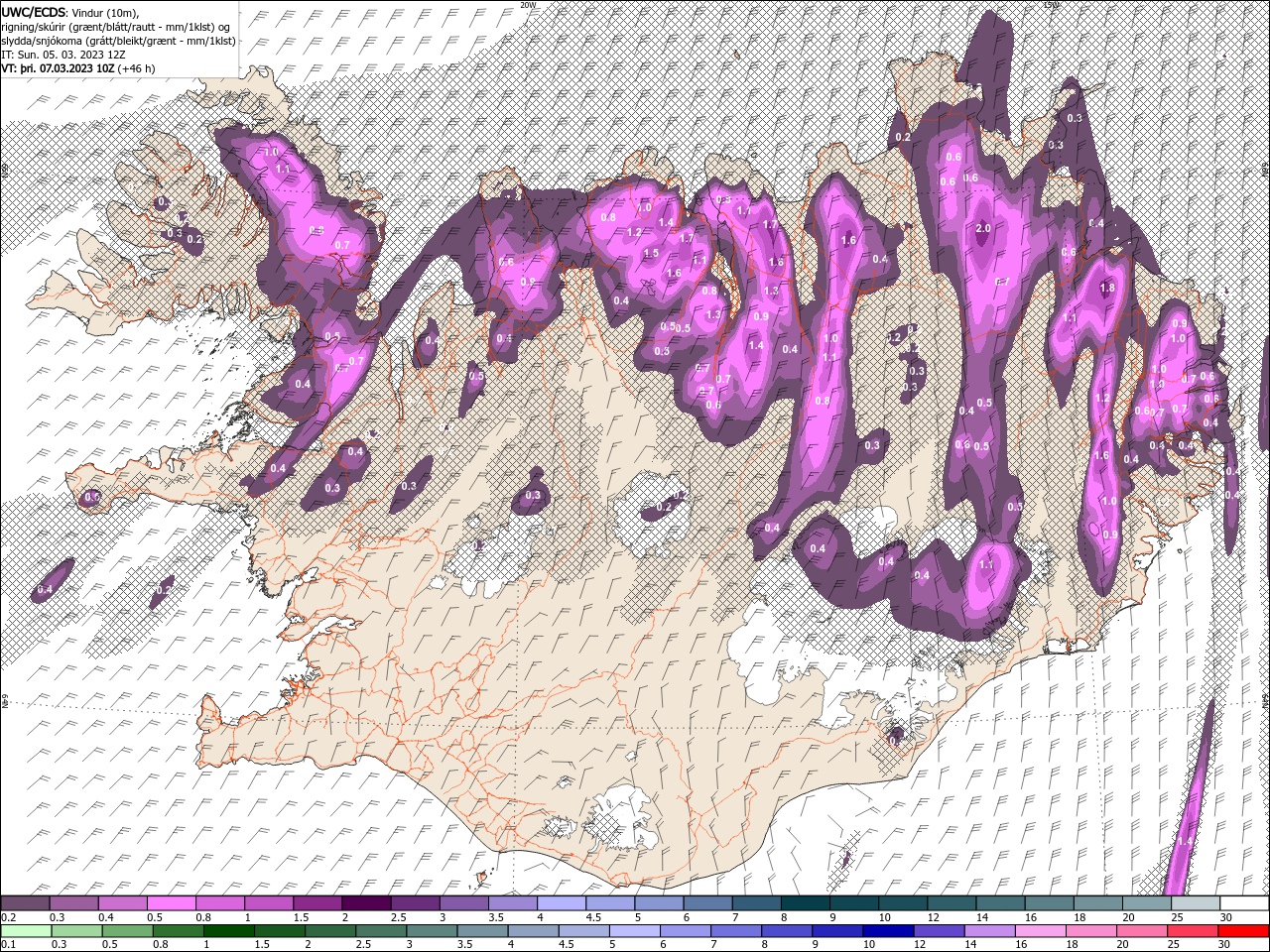This screenshot has width=1270, height=952.
Task: Click the 'slydda/snjókoma' legend description line
Action: 118,41
